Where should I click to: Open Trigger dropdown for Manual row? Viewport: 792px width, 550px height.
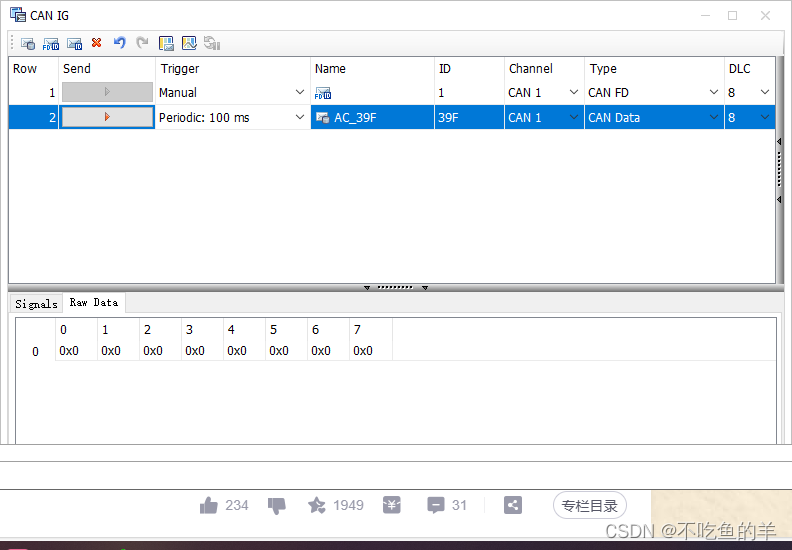(x=300, y=92)
